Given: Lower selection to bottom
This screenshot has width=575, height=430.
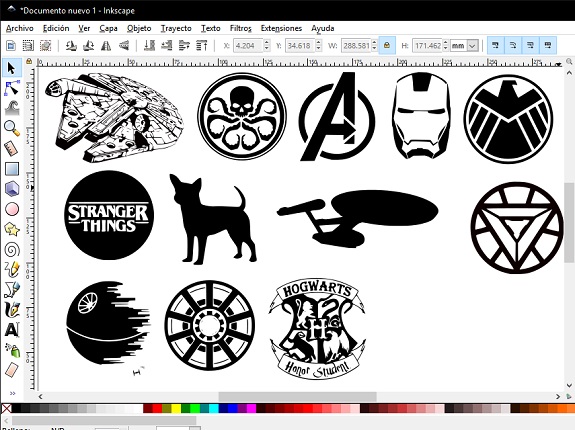Looking at the screenshot, I should click(149, 45).
